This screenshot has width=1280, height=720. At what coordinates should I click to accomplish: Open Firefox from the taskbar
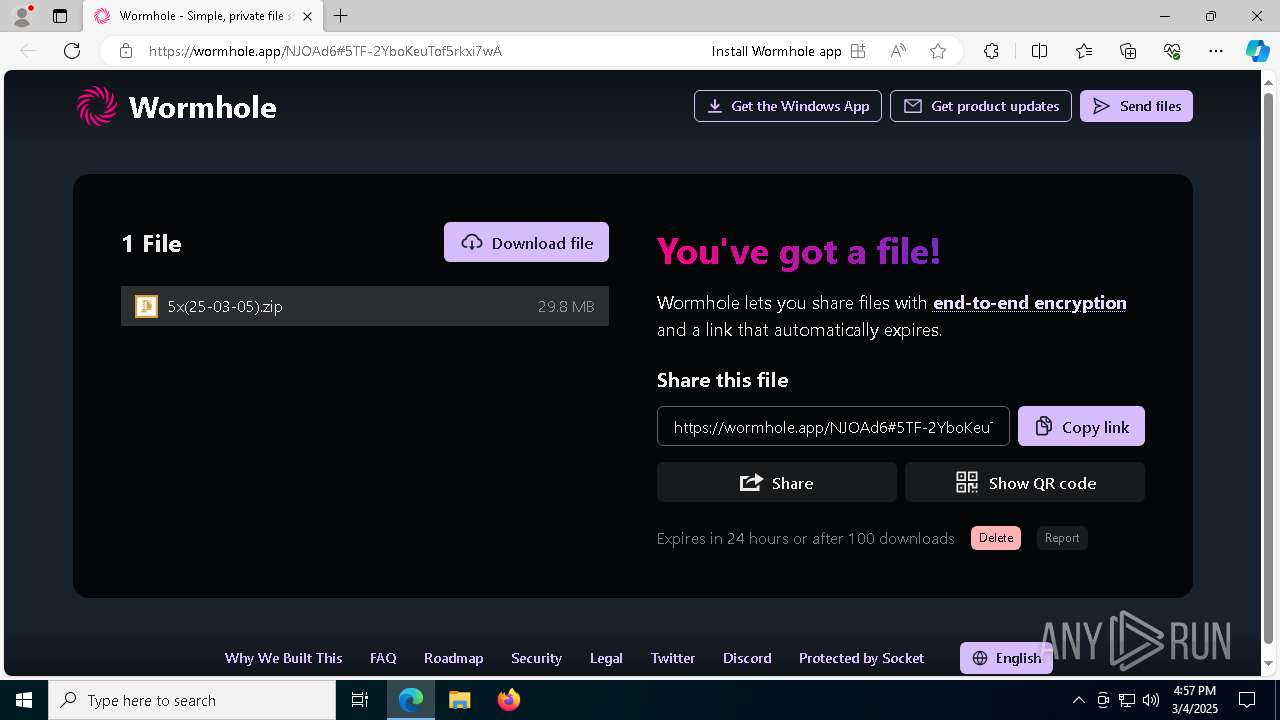click(509, 700)
